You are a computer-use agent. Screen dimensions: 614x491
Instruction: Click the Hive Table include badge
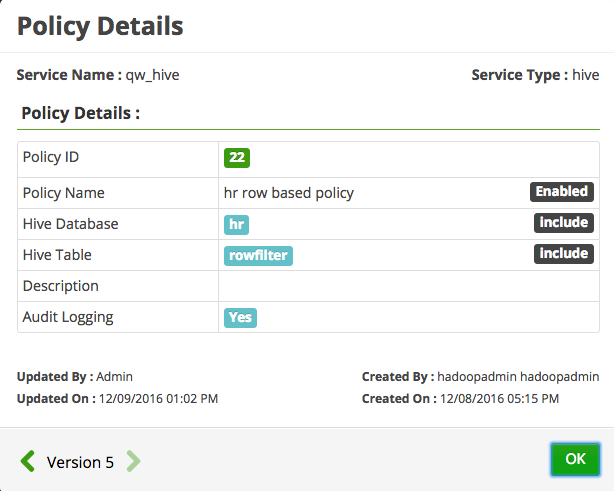tap(563, 253)
